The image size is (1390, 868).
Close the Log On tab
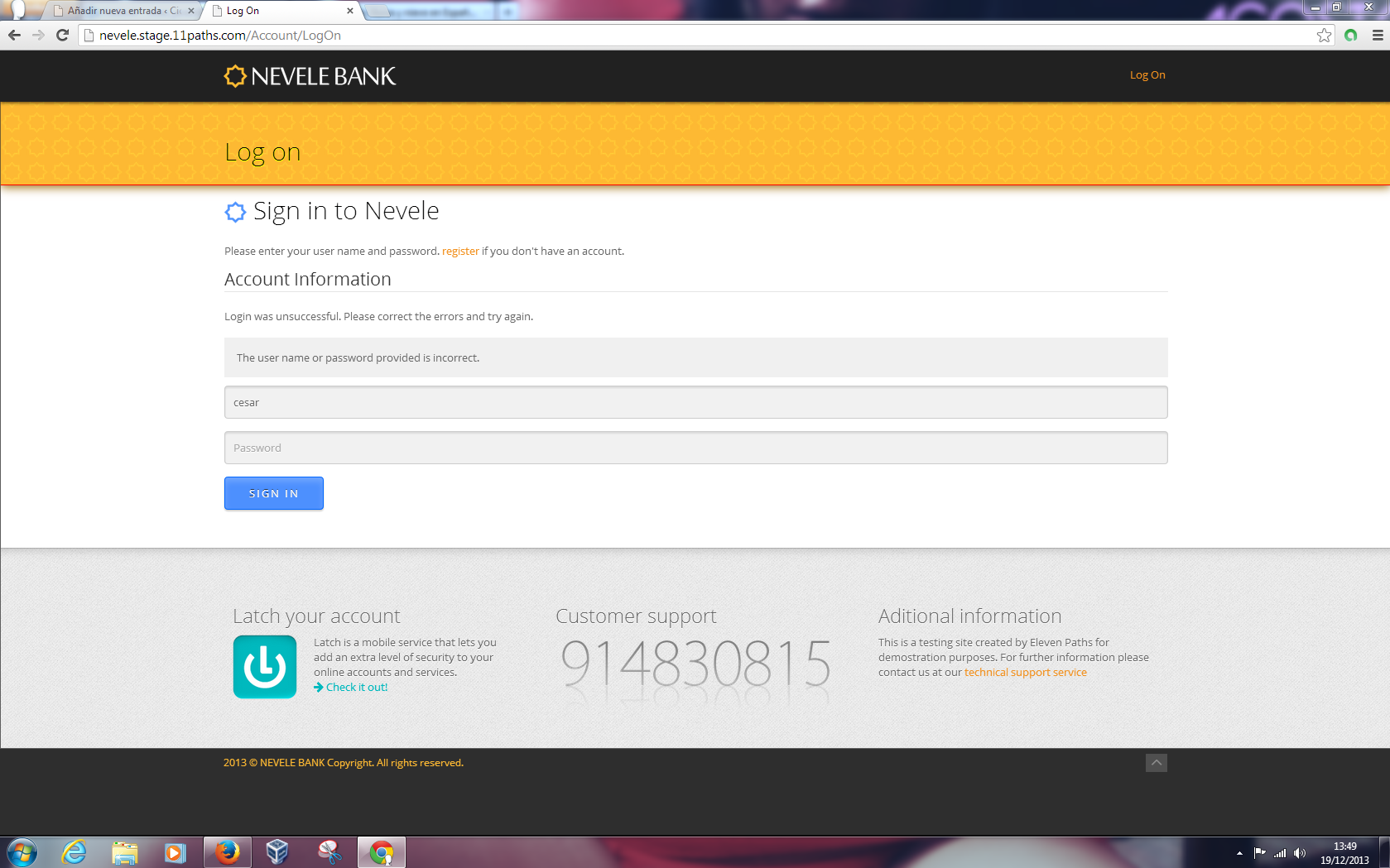point(350,11)
